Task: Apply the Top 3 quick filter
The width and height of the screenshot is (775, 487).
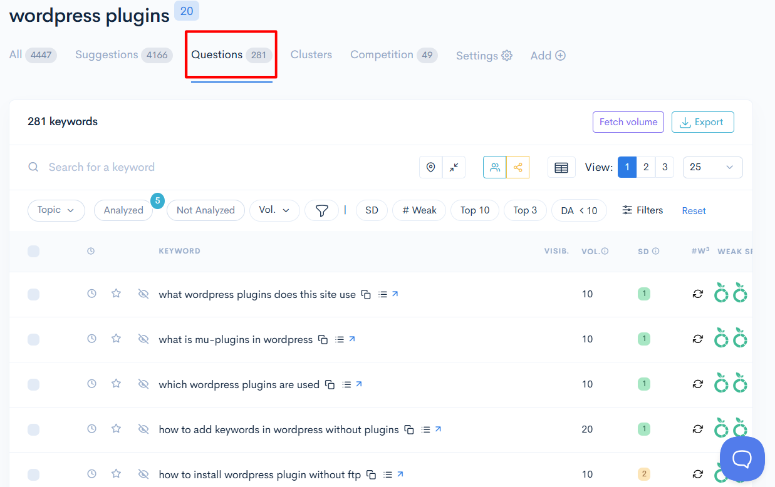Action: coord(525,210)
